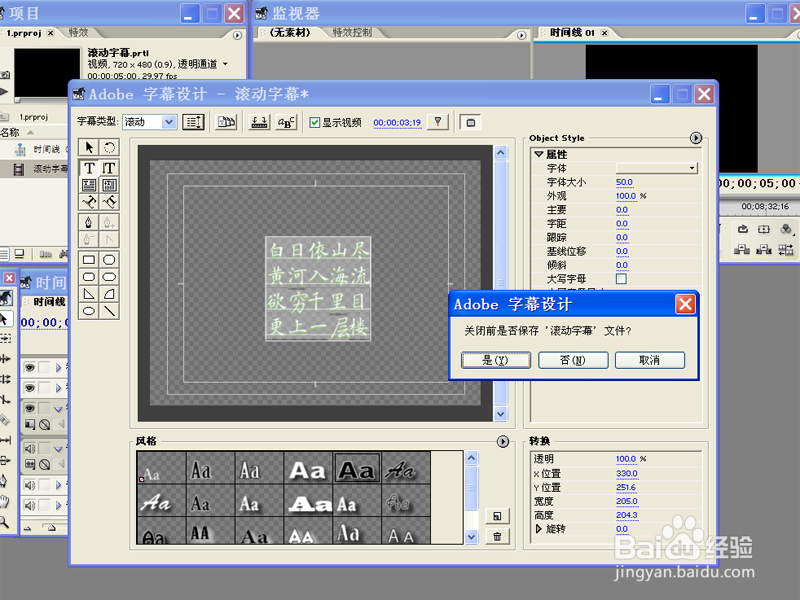Select the Vertical Path Type tool
This screenshot has width=800, height=600.
109,202
